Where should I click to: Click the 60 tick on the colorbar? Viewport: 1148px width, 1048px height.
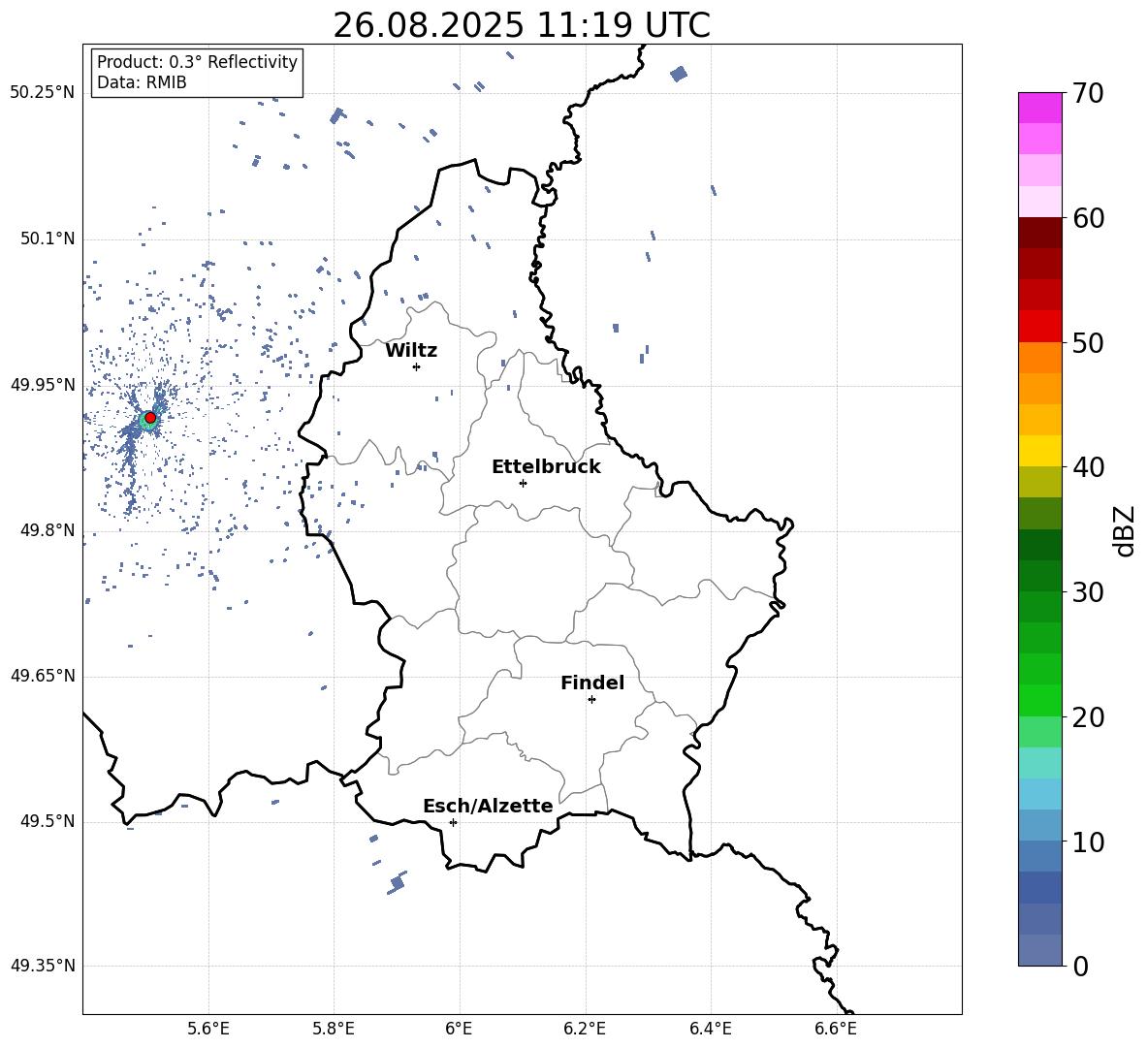click(1088, 218)
